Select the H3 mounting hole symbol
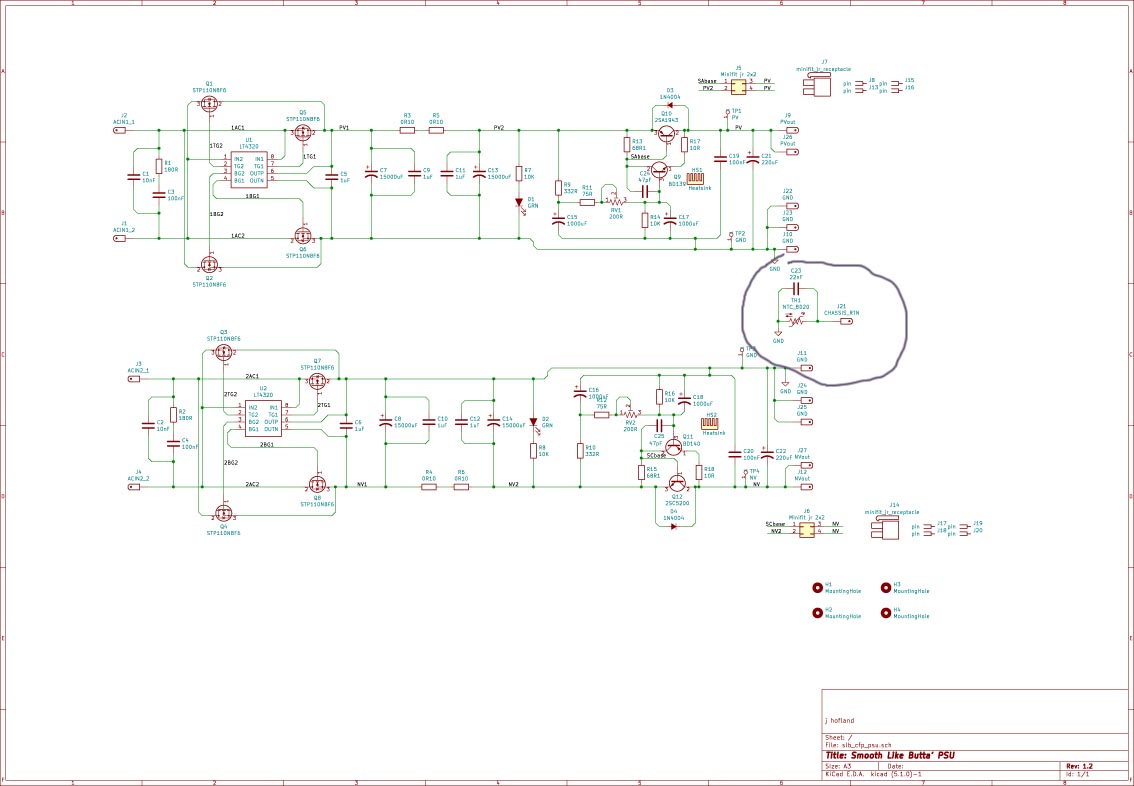 (886, 587)
